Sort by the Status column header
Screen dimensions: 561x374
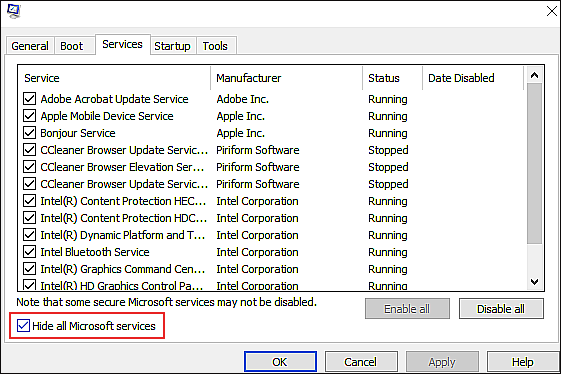[x=392, y=78]
